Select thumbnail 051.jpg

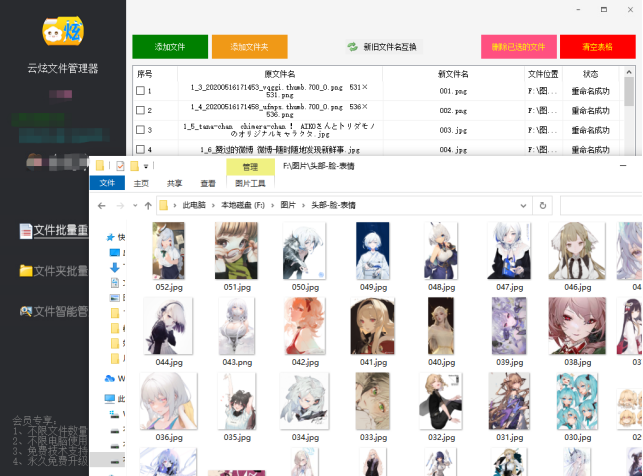[237, 251]
